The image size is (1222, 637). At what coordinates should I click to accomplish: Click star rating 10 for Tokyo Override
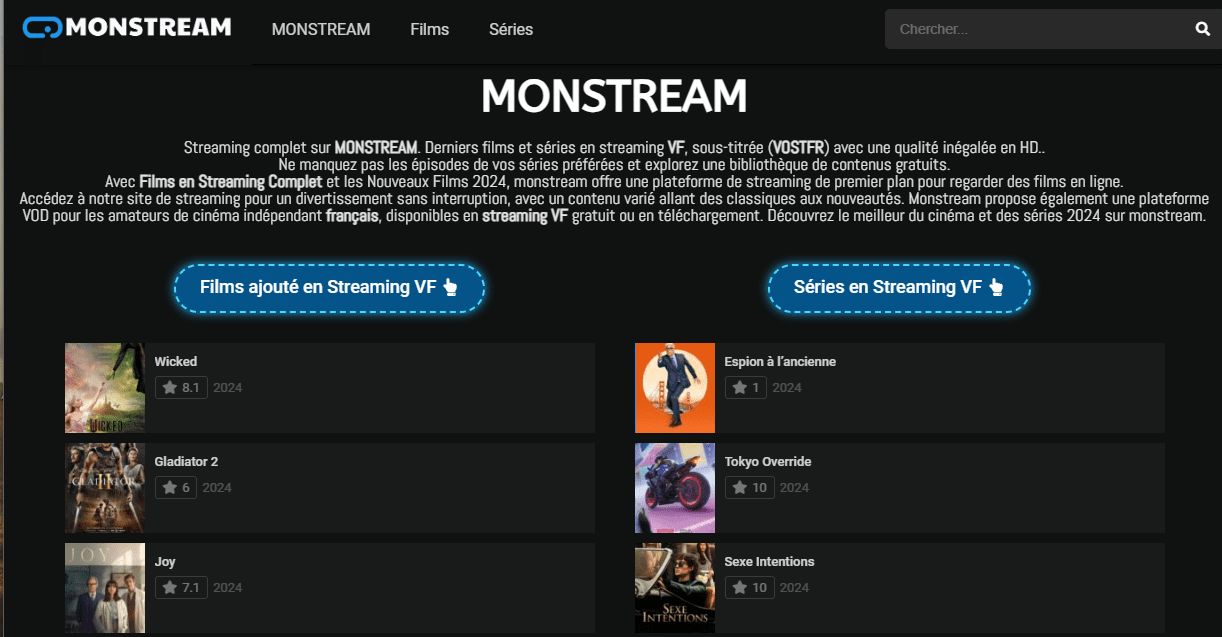[x=750, y=487]
